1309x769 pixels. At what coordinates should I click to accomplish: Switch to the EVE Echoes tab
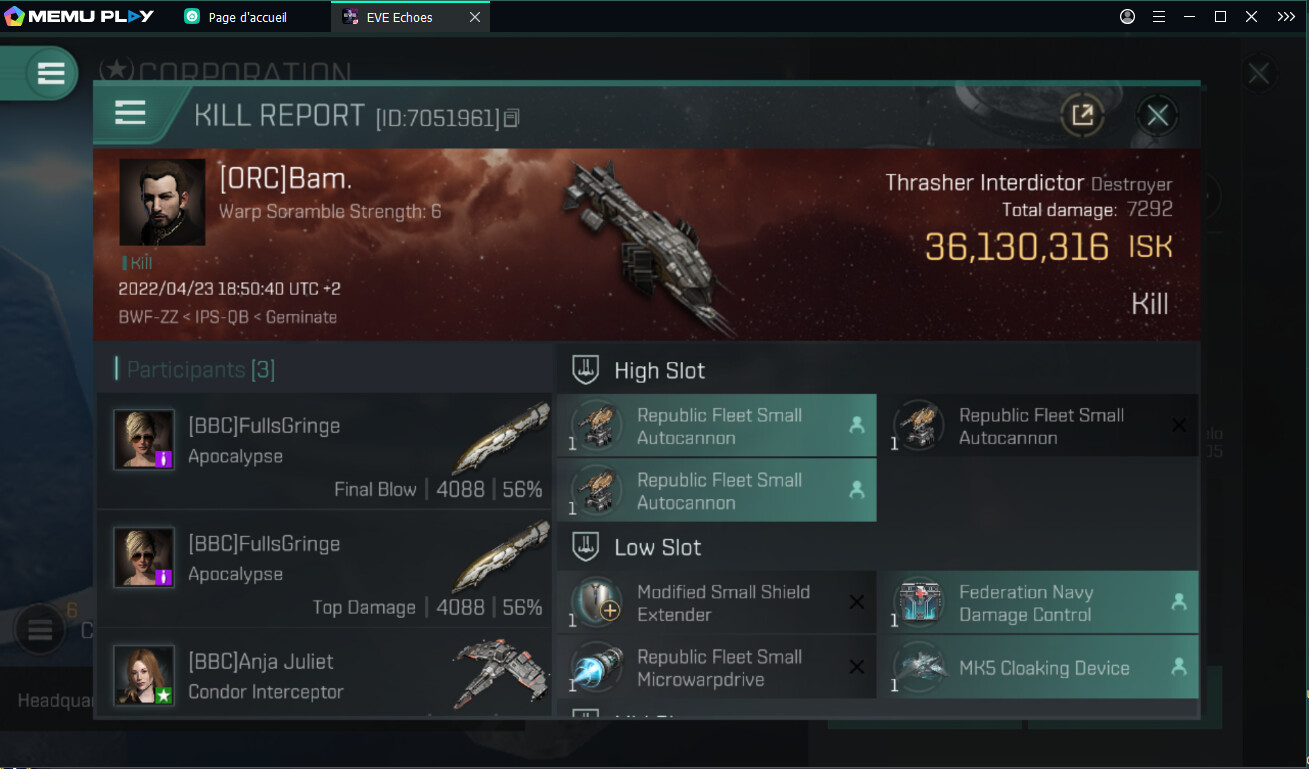click(399, 17)
